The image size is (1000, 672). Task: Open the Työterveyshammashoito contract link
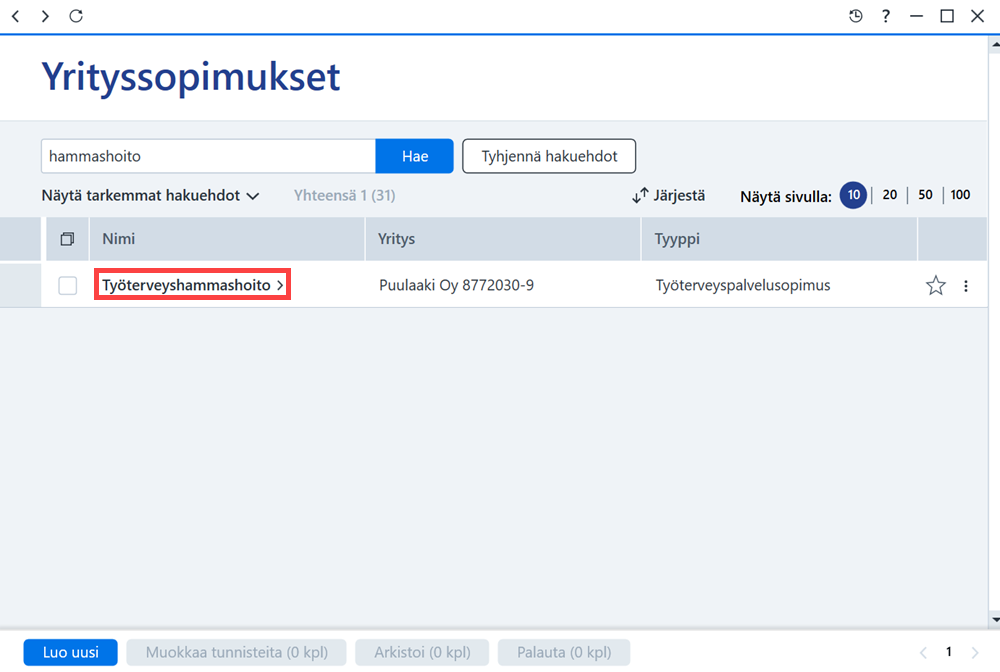[x=193, y=284]
